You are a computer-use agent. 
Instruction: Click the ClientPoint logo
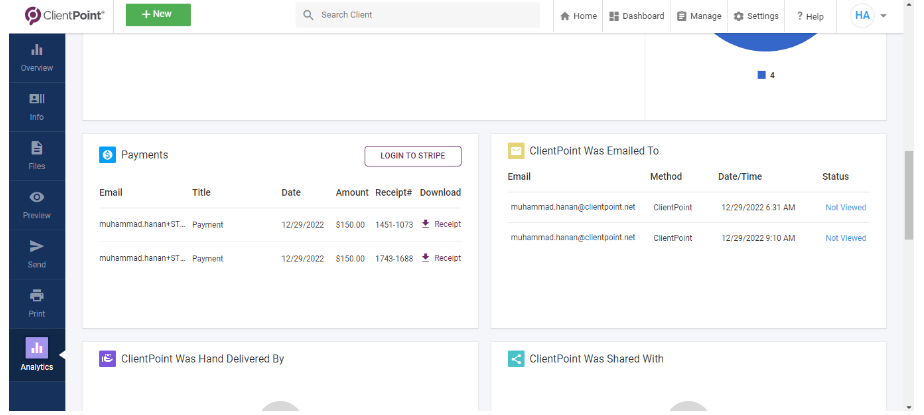64,15
